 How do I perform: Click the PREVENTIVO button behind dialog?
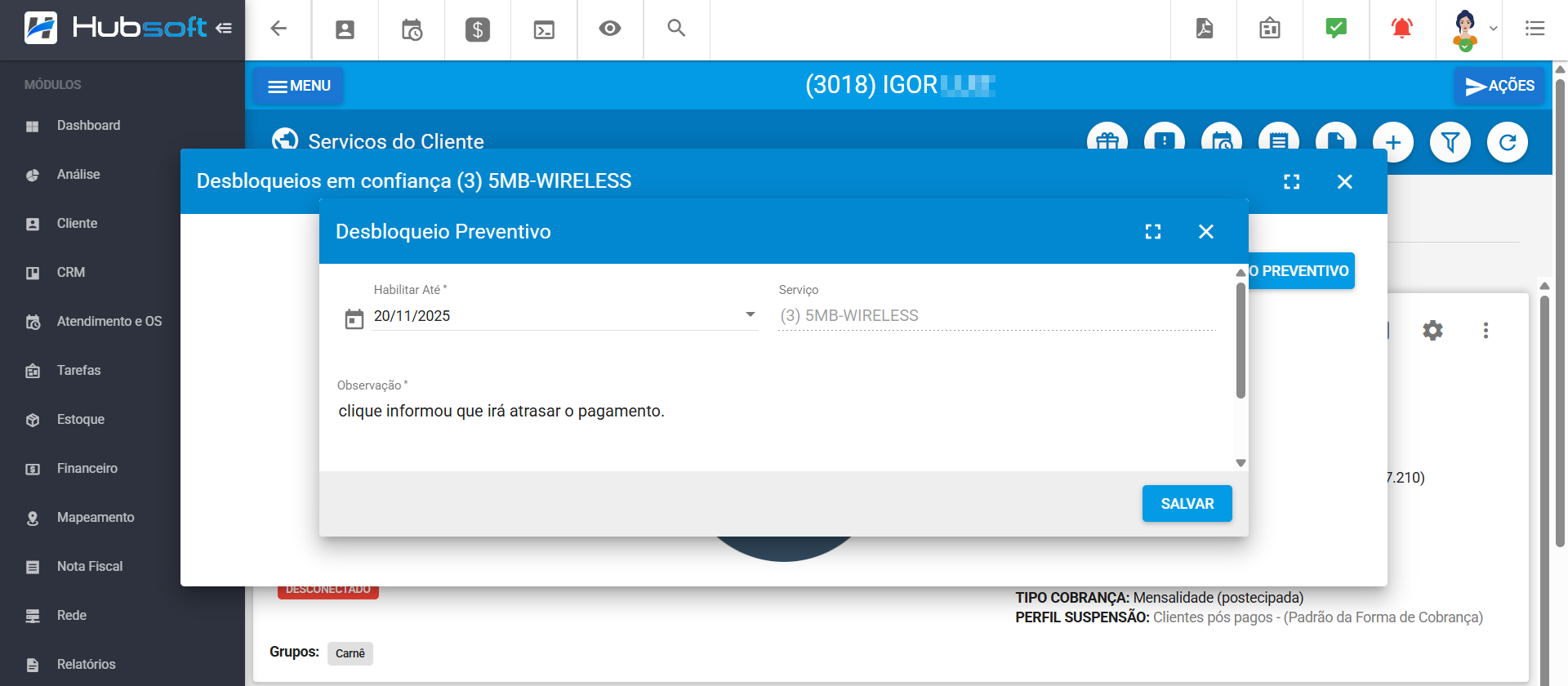point(1302,271)
